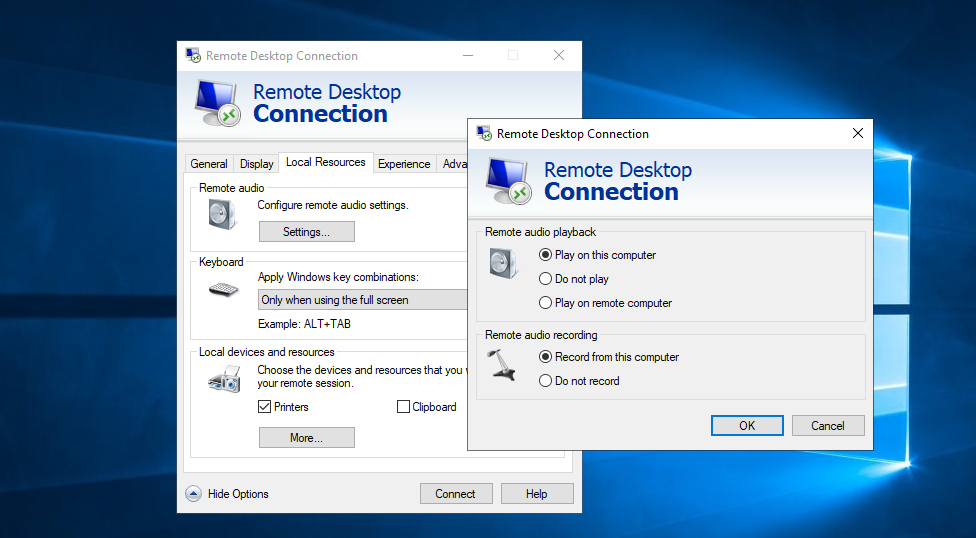Choose Play on remote computer
The image size is (976, 538).
605,303
